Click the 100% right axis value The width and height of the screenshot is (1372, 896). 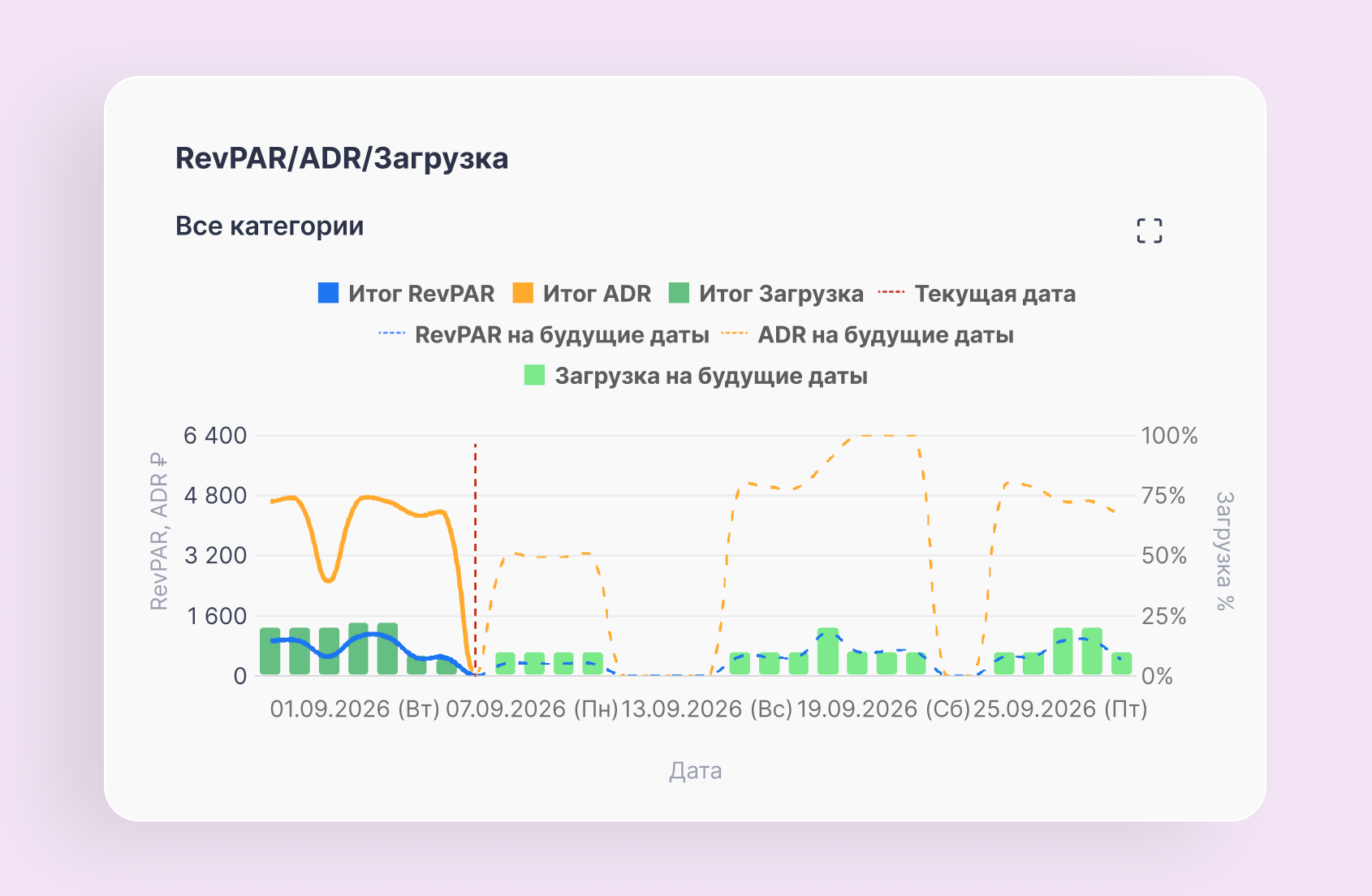1169,436
